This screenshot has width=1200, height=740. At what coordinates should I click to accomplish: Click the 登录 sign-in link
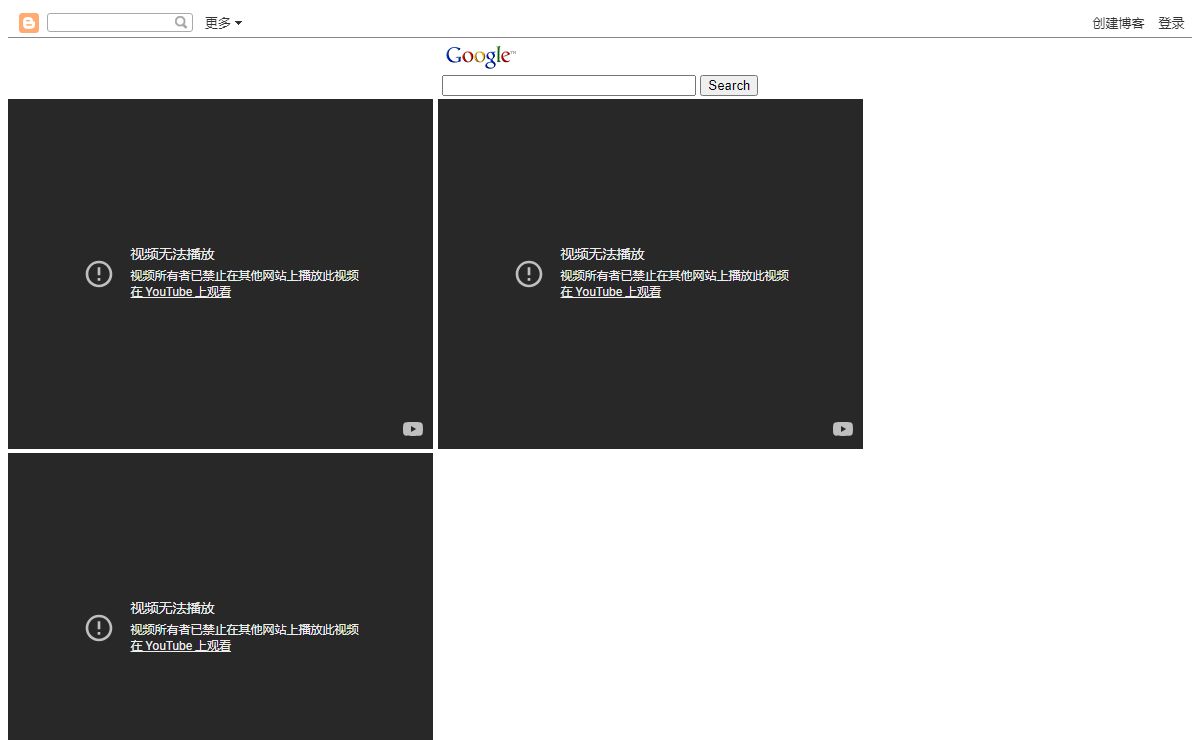pos(1171,23)
